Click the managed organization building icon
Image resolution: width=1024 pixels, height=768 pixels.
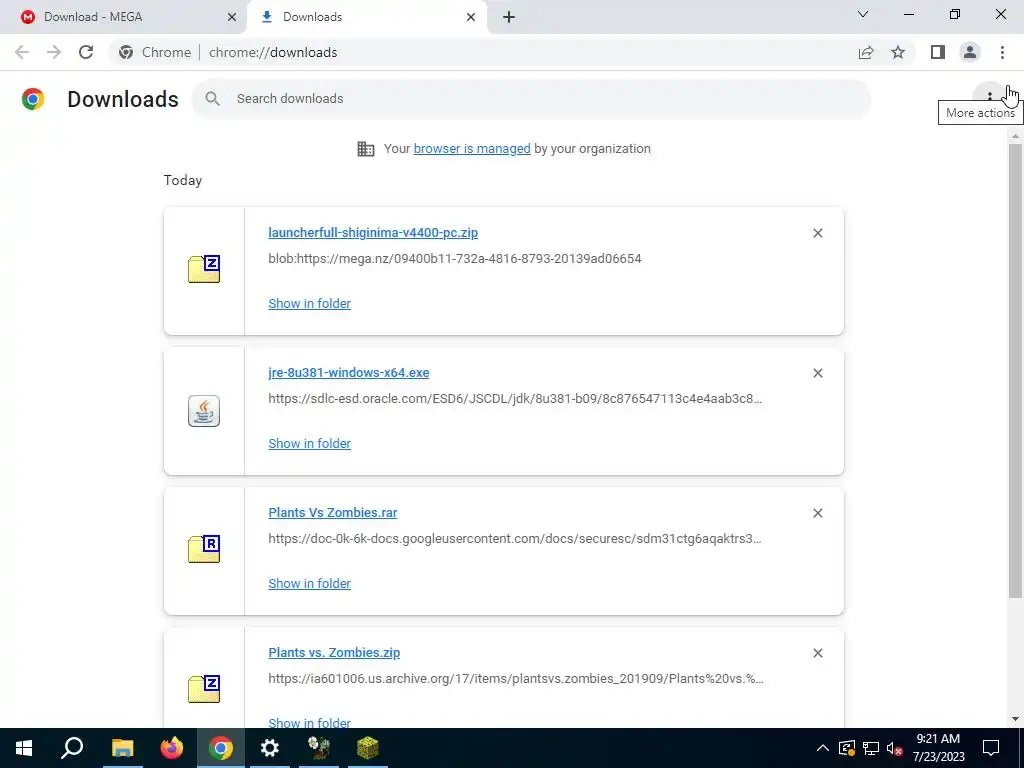(366, 149)
